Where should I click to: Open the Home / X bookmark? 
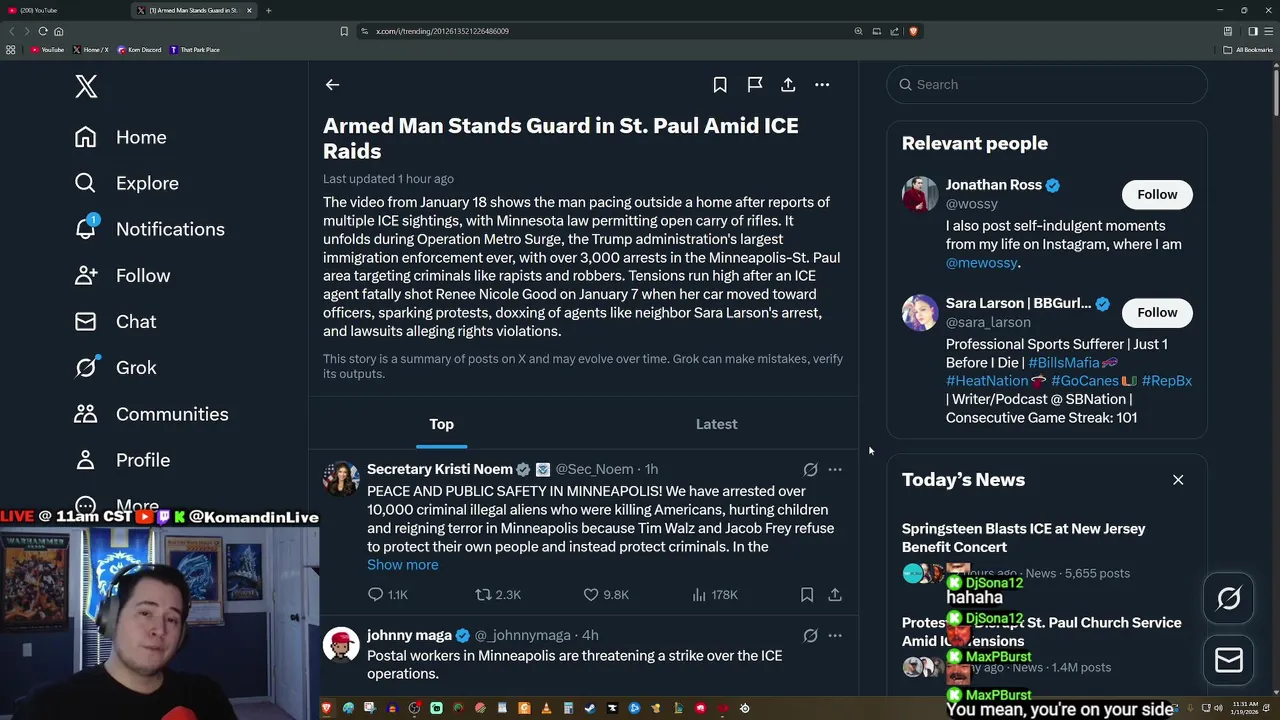[x=91, y=49]
